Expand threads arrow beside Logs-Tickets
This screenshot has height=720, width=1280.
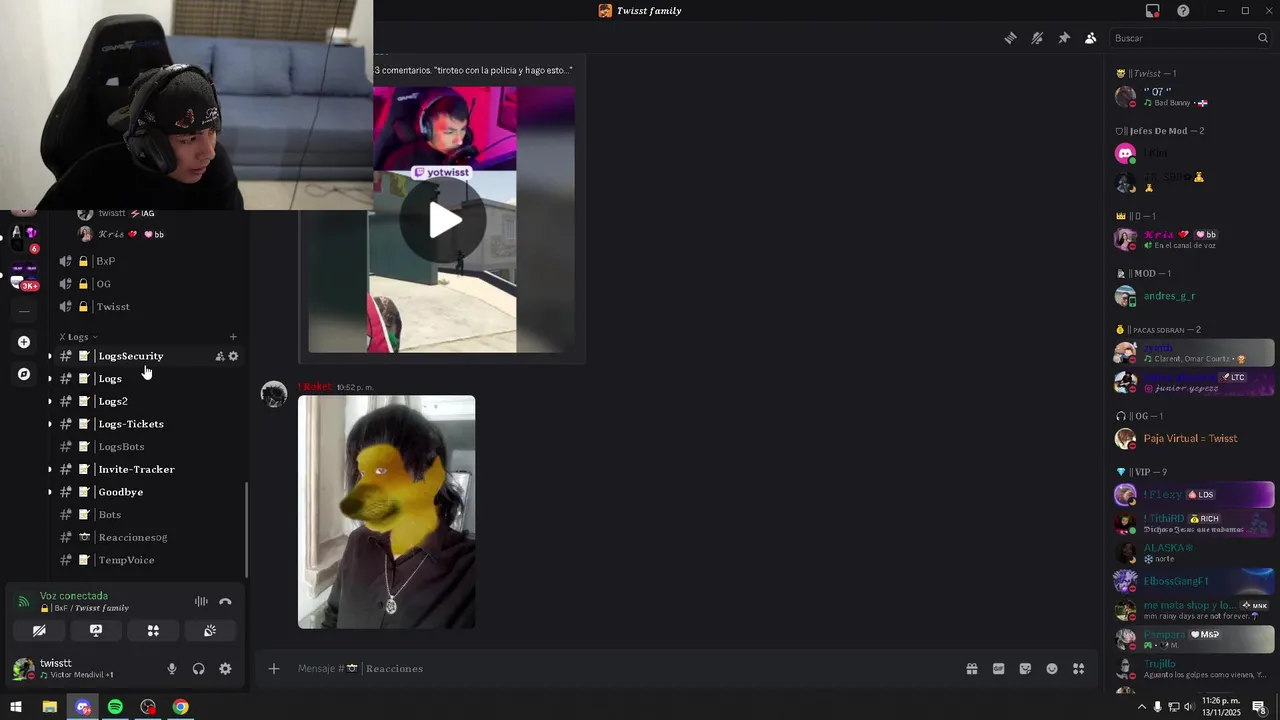(50, 424)
